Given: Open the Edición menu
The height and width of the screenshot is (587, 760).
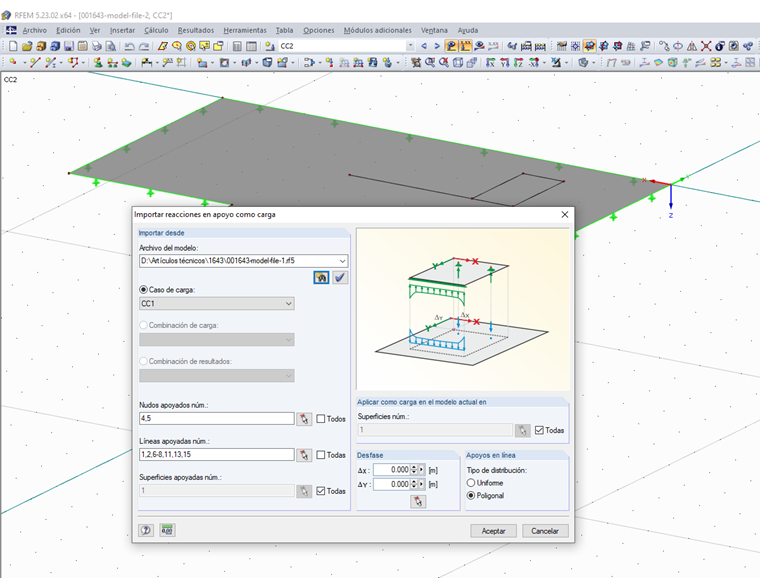Looking at the screenshot, I should pos(68,30).
